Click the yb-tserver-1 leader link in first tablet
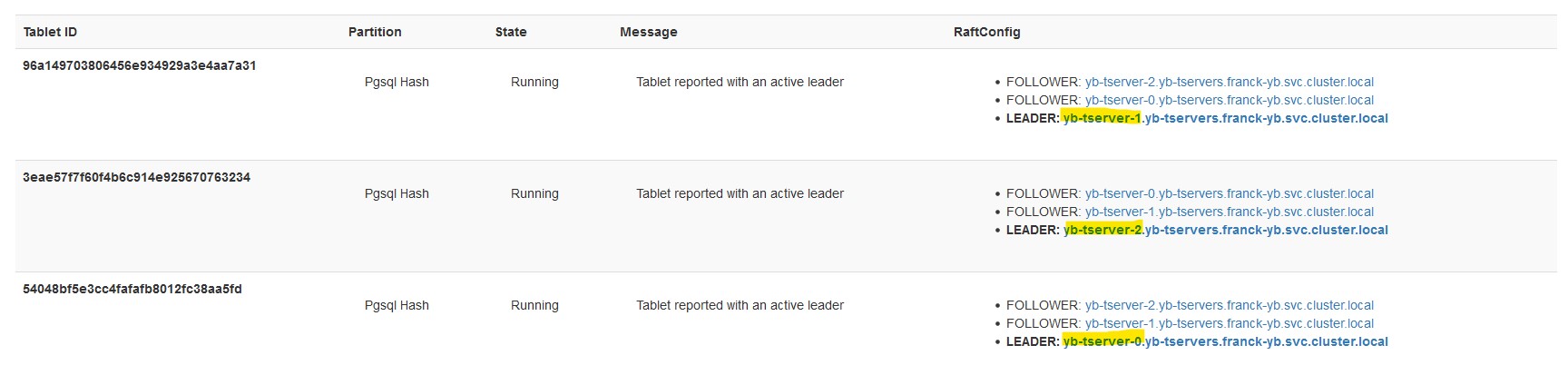The image size is (1568, 375). pyautogui.click(x=1225, y=118)
